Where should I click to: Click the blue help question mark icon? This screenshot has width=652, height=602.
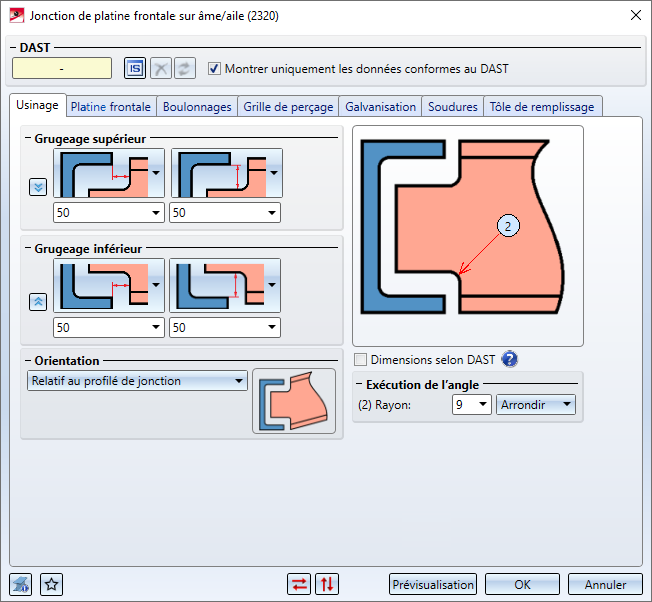point(509,359)
